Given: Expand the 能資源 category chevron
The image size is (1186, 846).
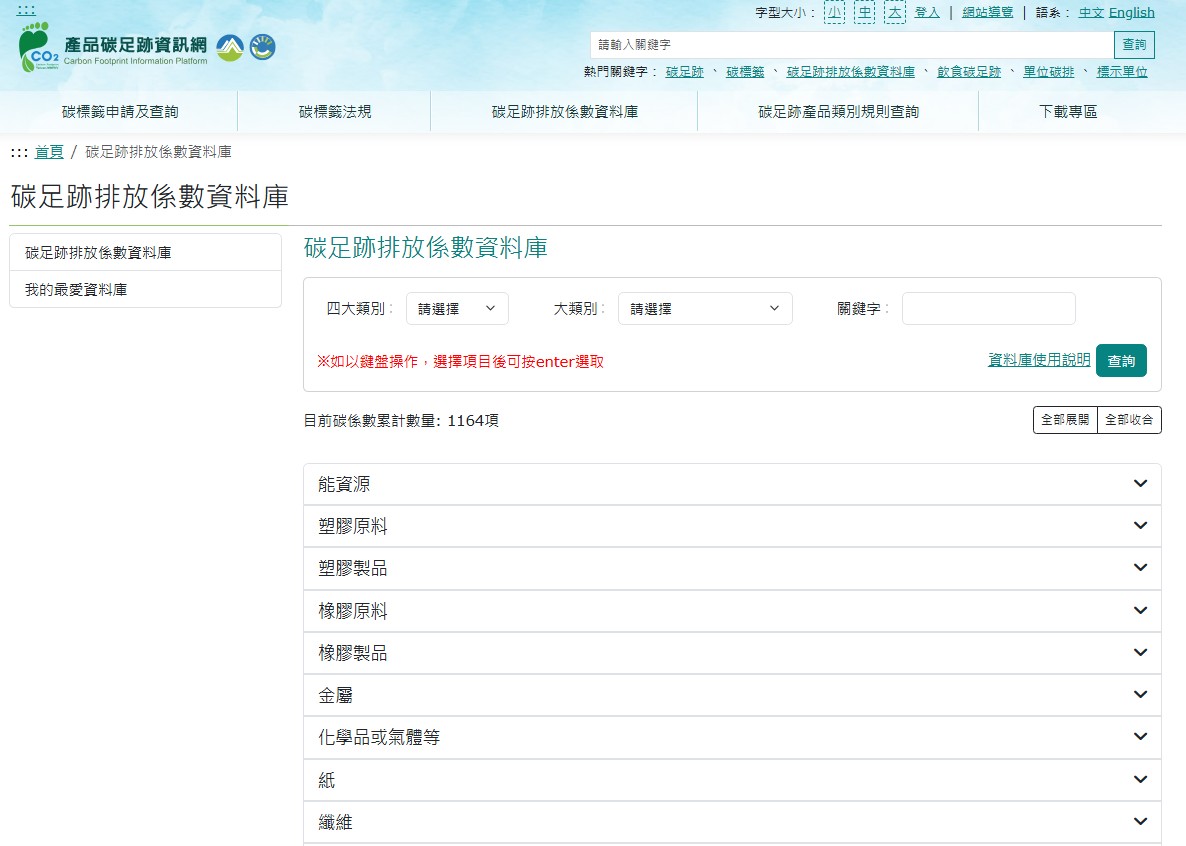Looking at the screenshot, I should [x=1141, y=484].
